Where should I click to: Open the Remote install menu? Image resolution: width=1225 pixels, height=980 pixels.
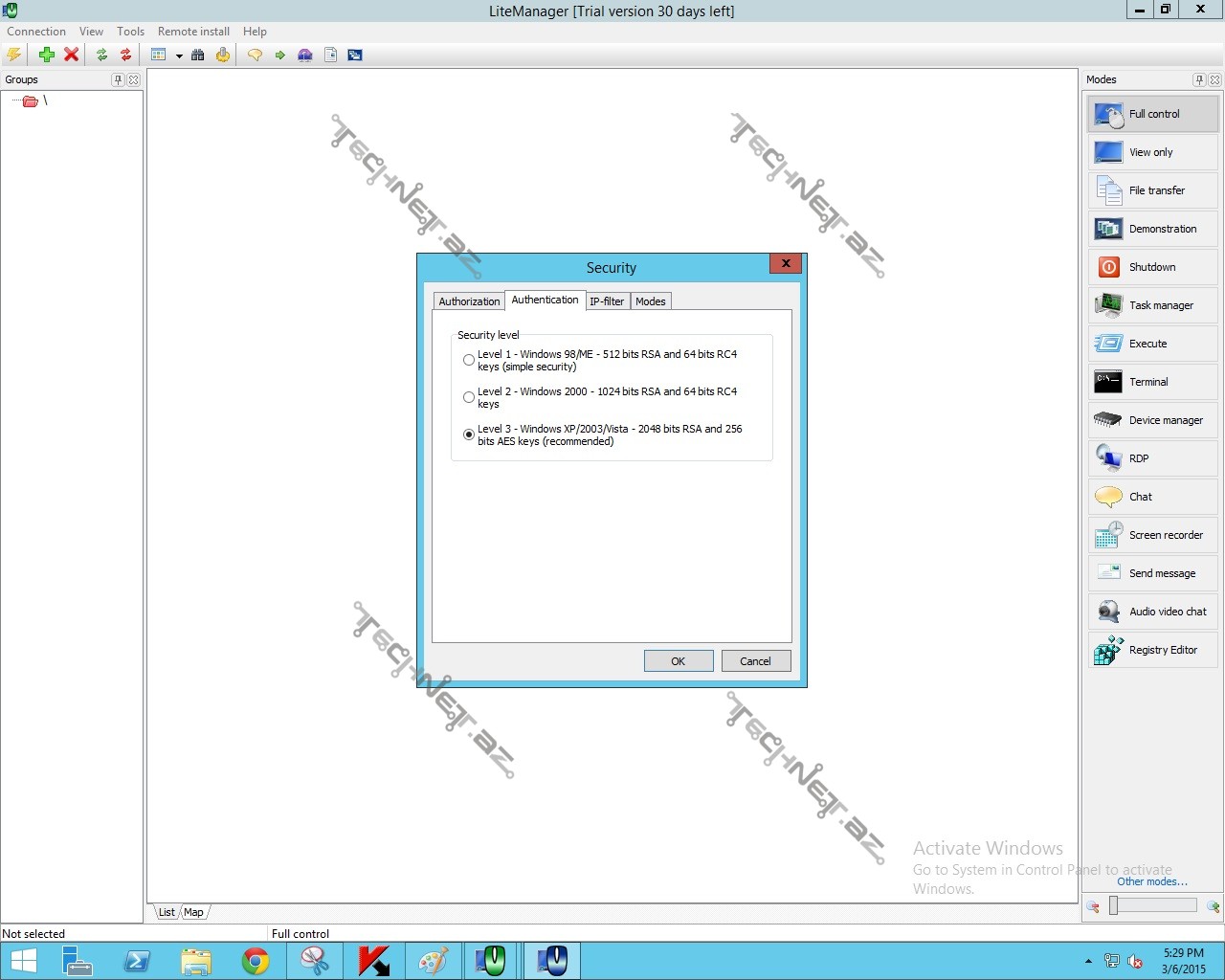193,32
